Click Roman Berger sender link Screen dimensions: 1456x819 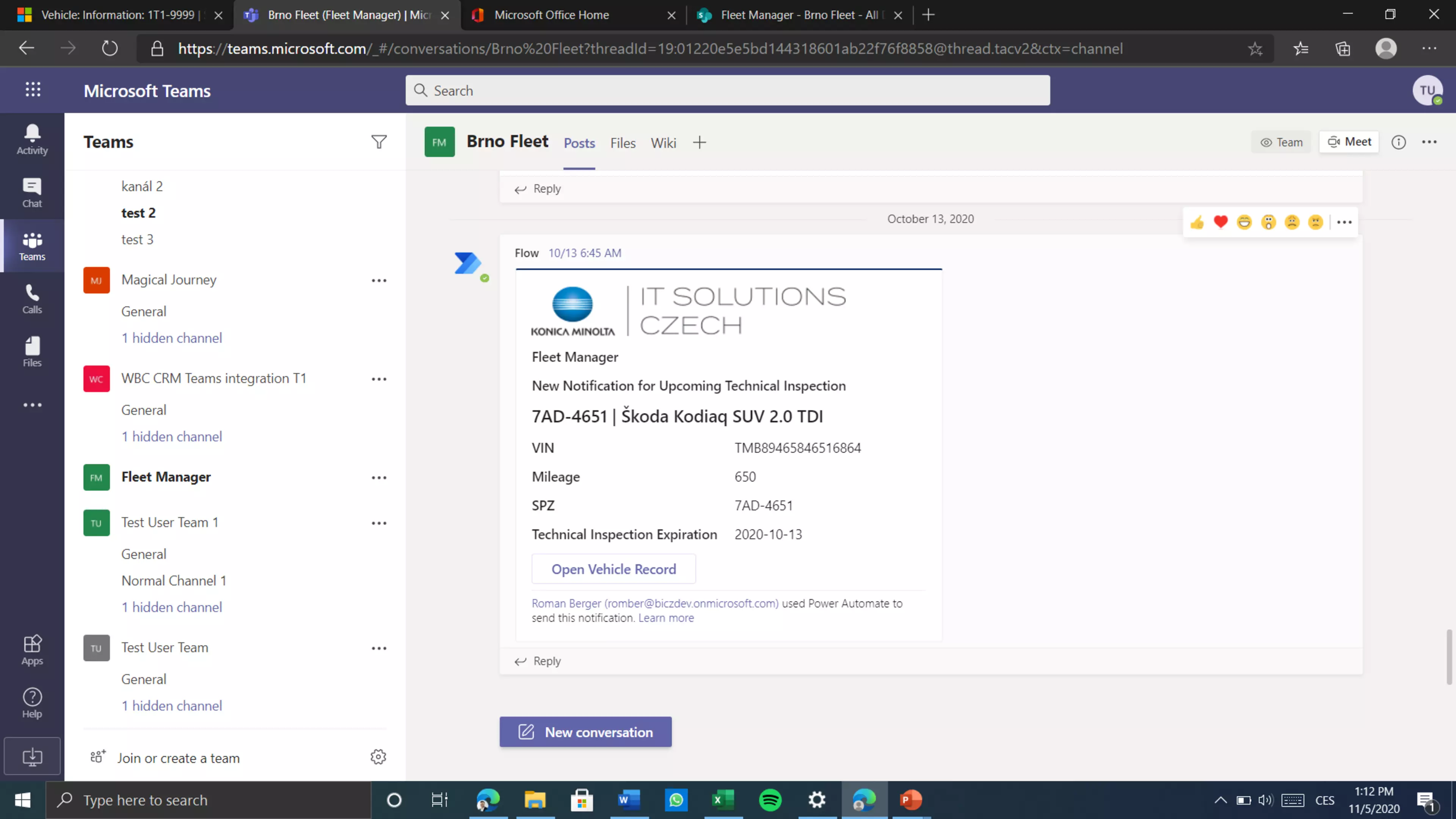[x=655, y=603]
